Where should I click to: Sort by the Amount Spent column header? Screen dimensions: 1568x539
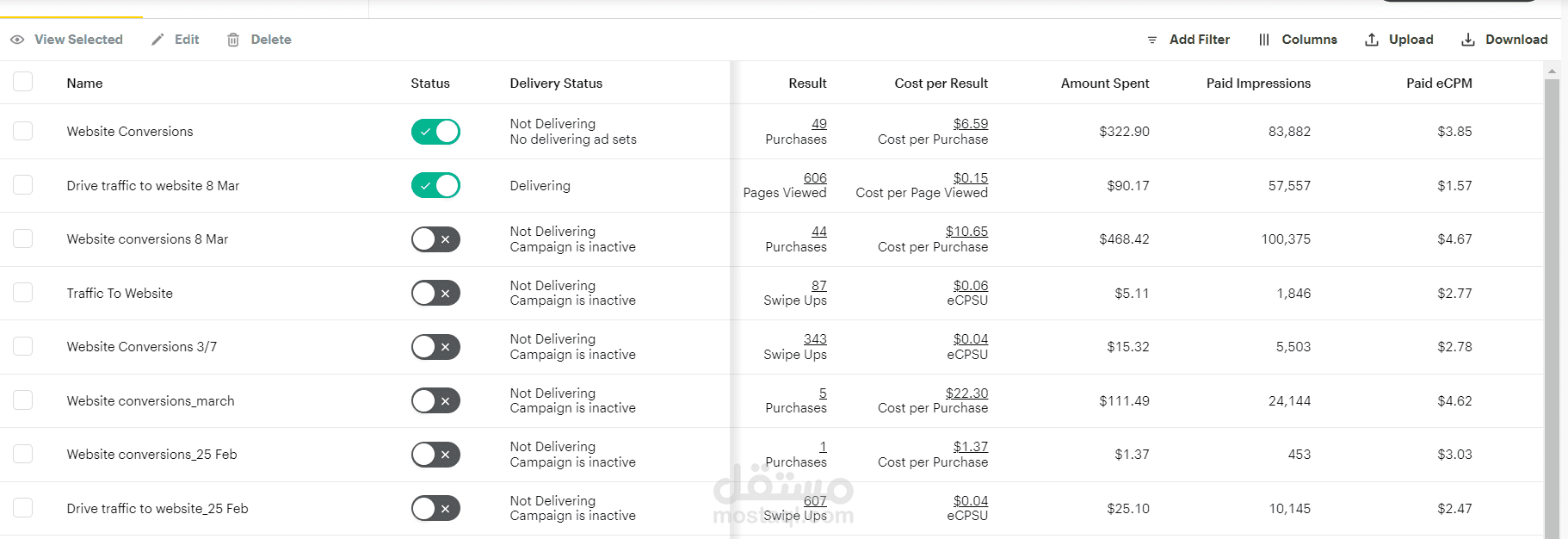pos(1104,84)
